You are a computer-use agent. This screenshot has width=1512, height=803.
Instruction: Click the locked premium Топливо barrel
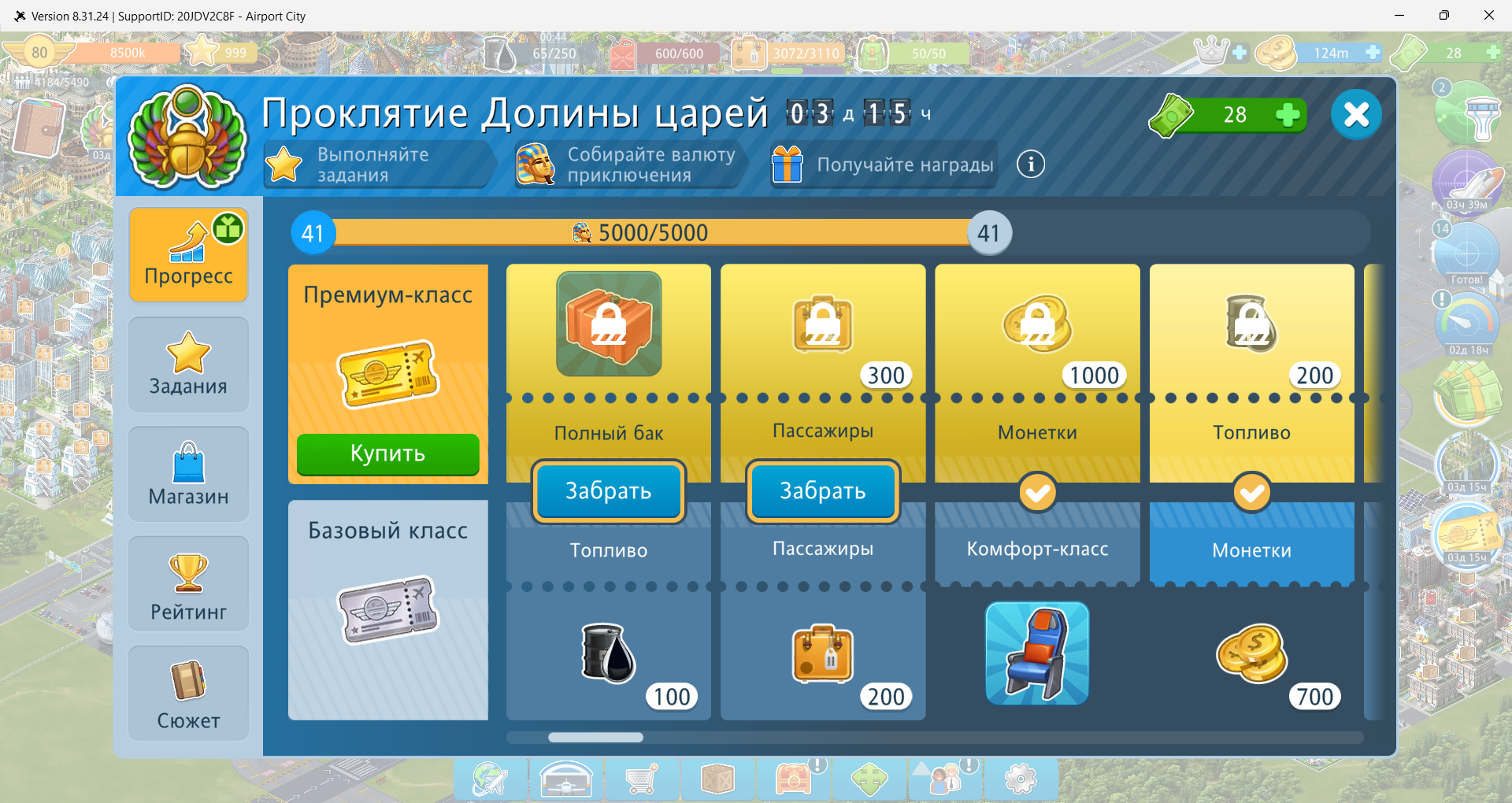1251,324
